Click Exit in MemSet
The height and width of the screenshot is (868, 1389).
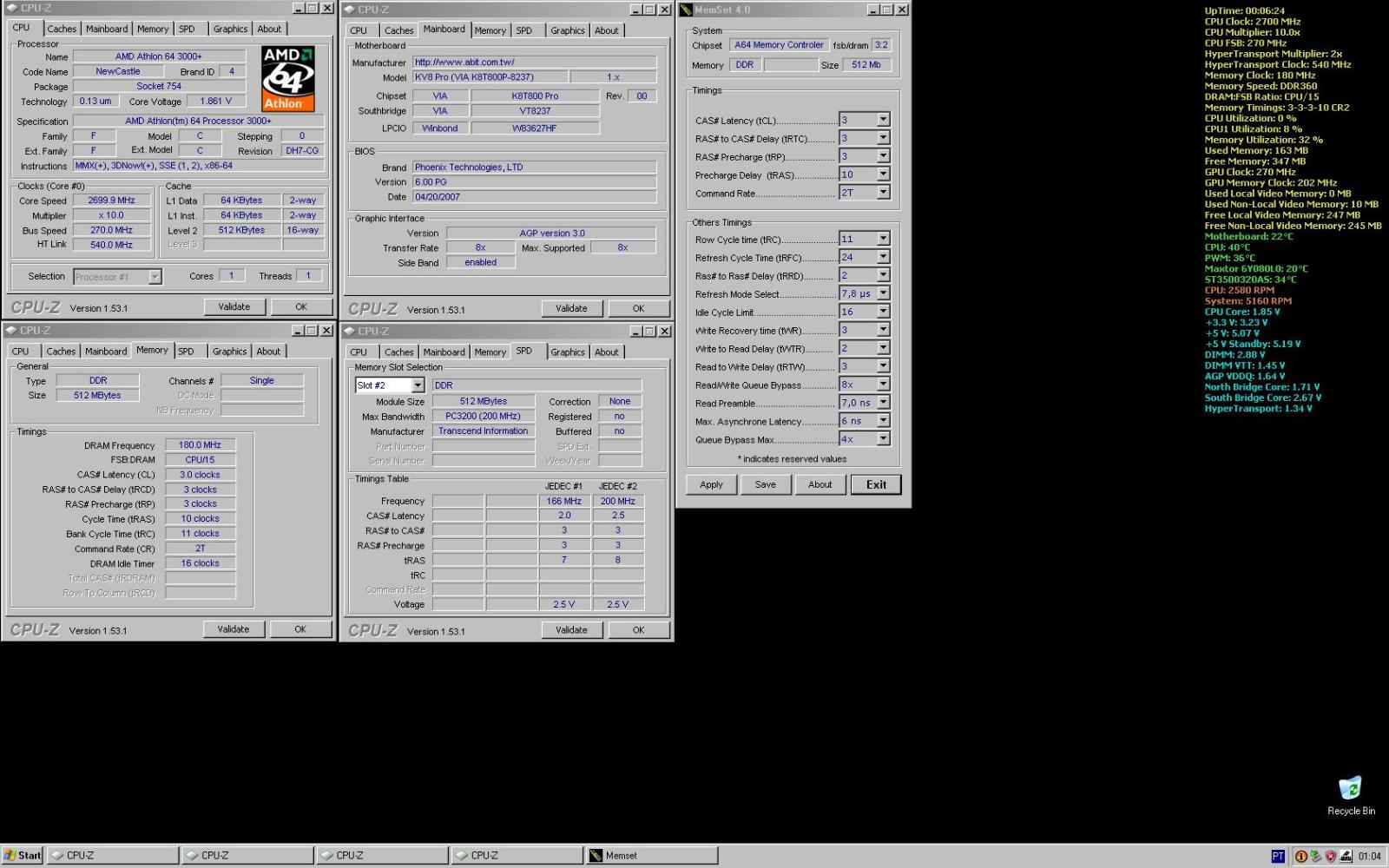tap(876, 484)
